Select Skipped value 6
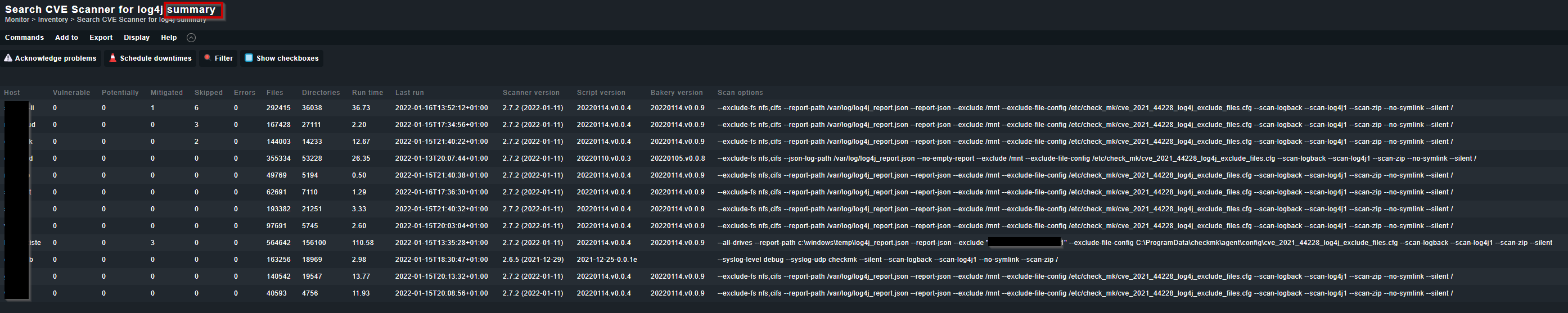Screen dimensions: 1568x313 tap(197, 108)
